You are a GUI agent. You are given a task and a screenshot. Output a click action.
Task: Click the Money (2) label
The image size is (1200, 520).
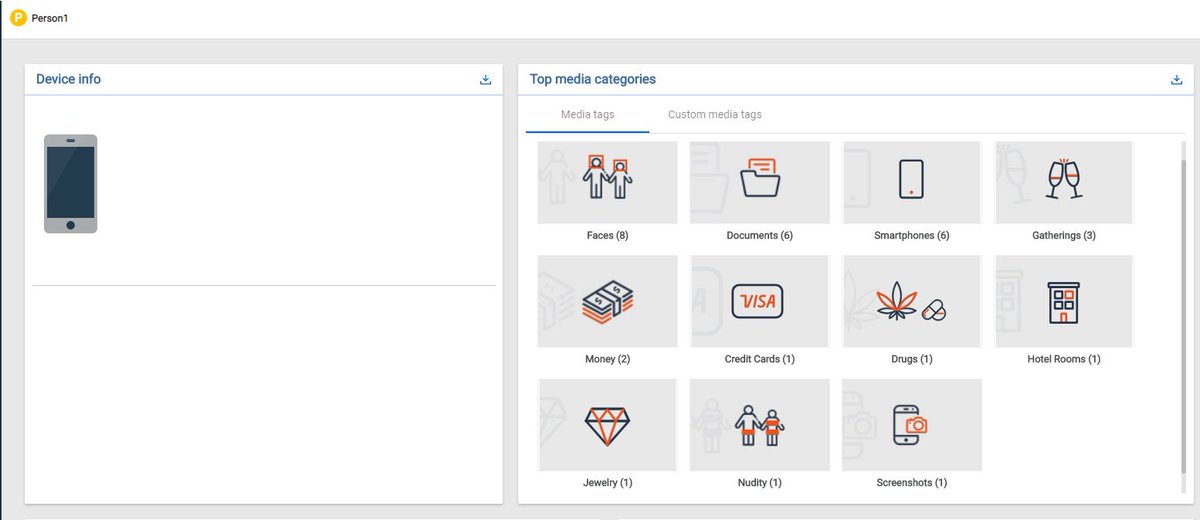608,359
